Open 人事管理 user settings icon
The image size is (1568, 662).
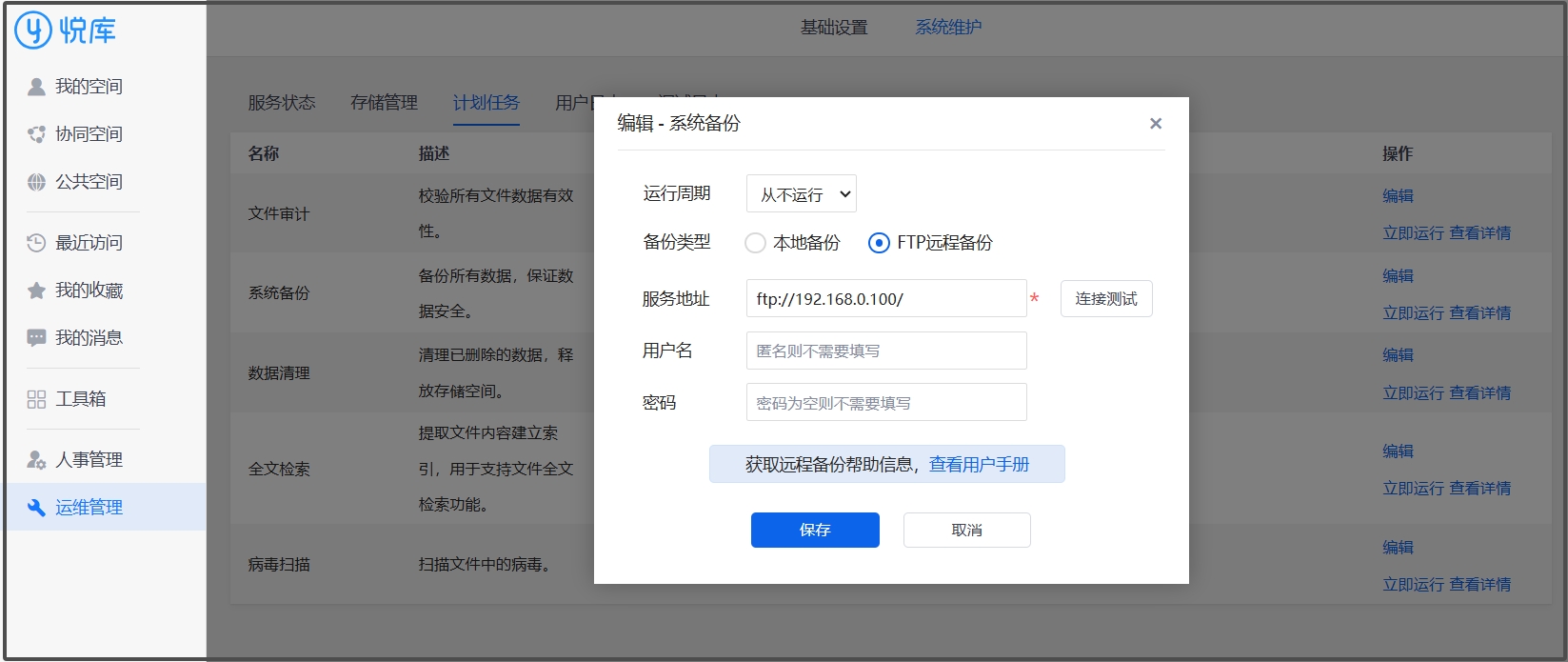click(x=36, y=460)
